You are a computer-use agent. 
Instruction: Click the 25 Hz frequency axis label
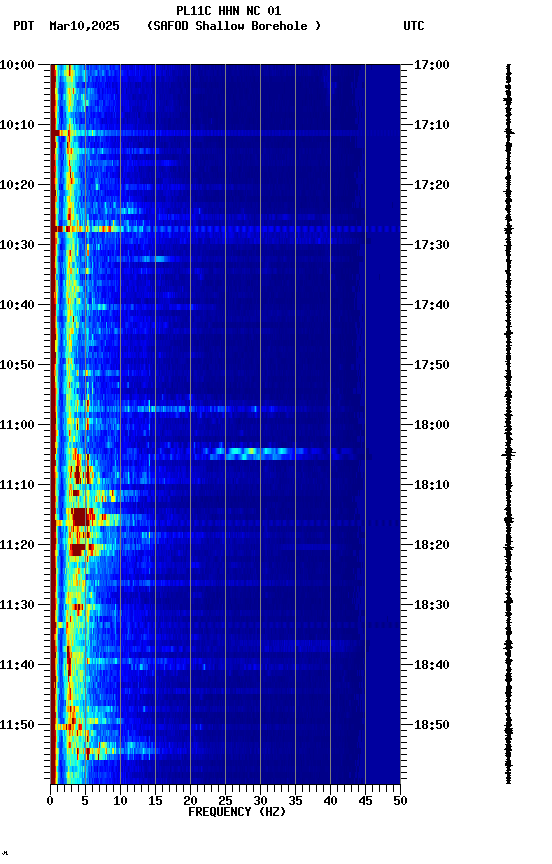225,801
